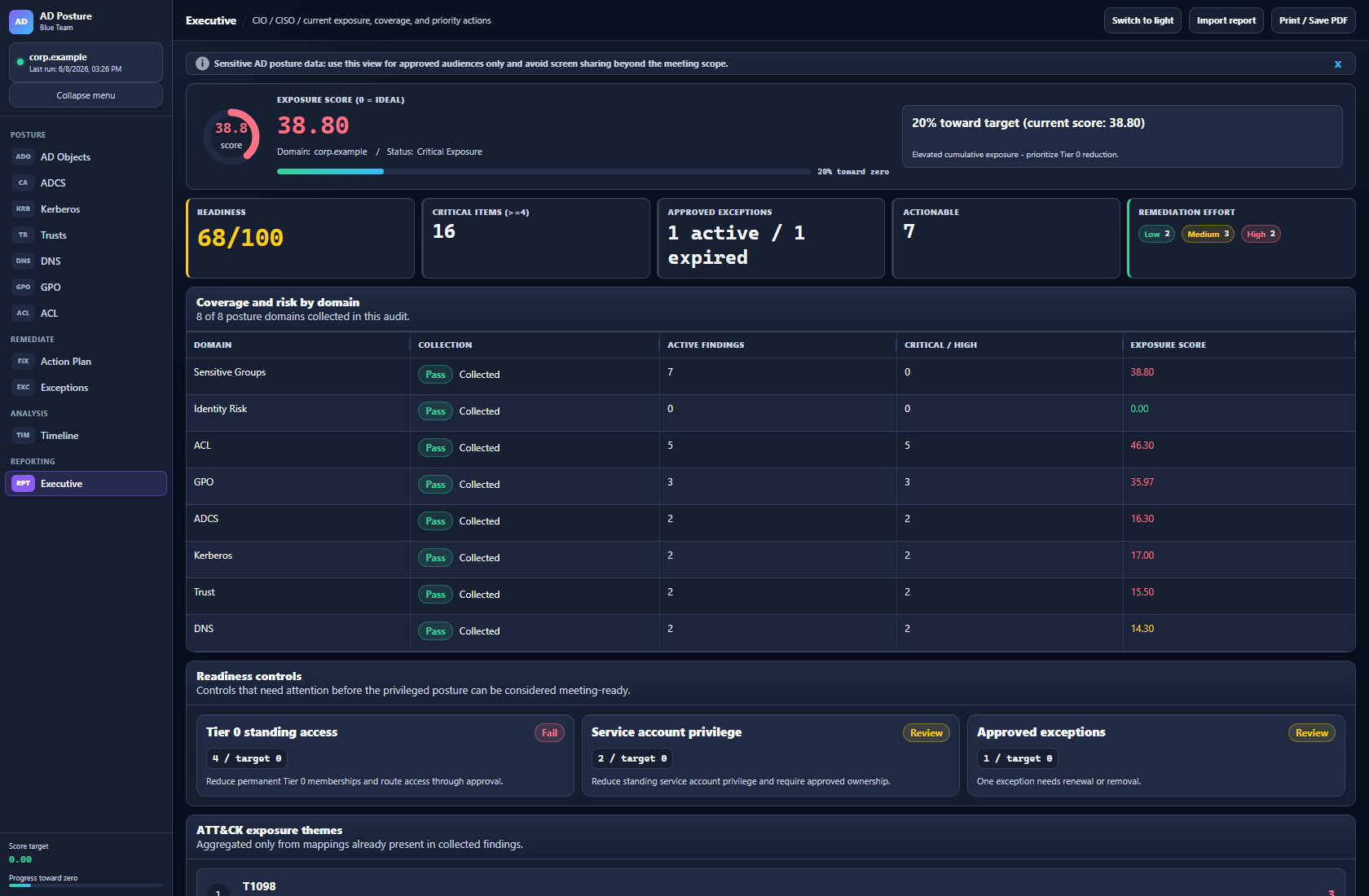Click the Approved Exceptions summary card
The image size is (1369, 896).
point(771,239)
